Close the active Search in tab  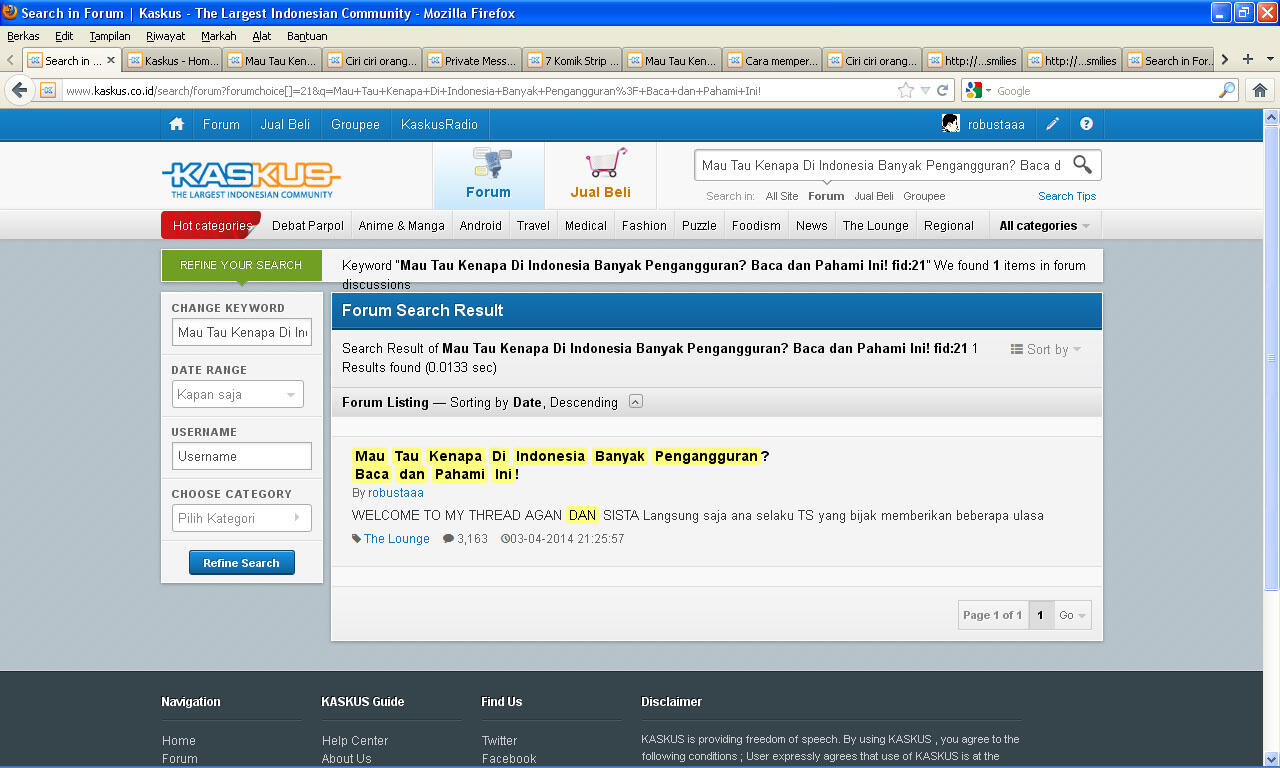click(x=111, y=60)
